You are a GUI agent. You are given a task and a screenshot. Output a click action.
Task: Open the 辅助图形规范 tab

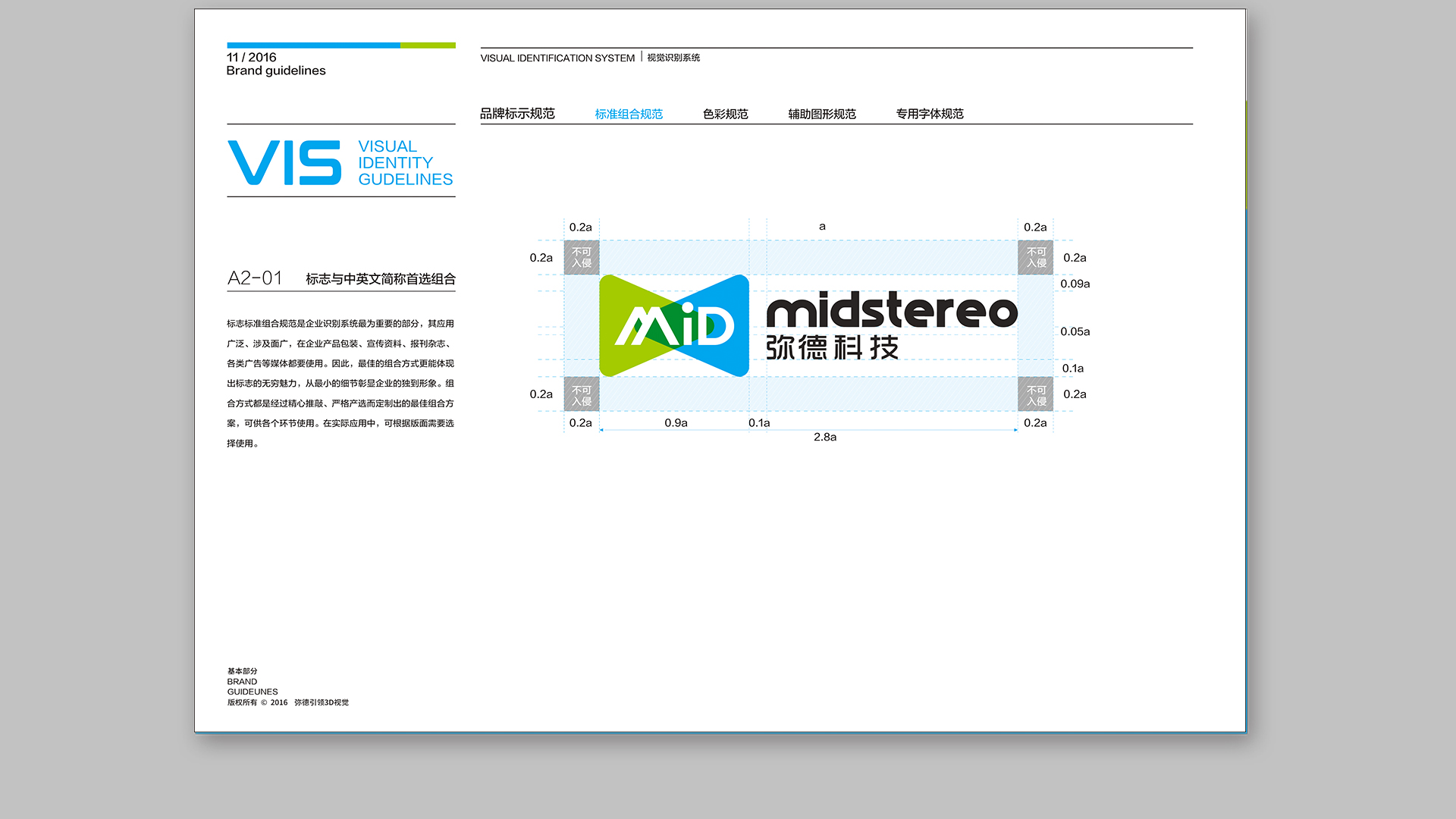[822, 114]
